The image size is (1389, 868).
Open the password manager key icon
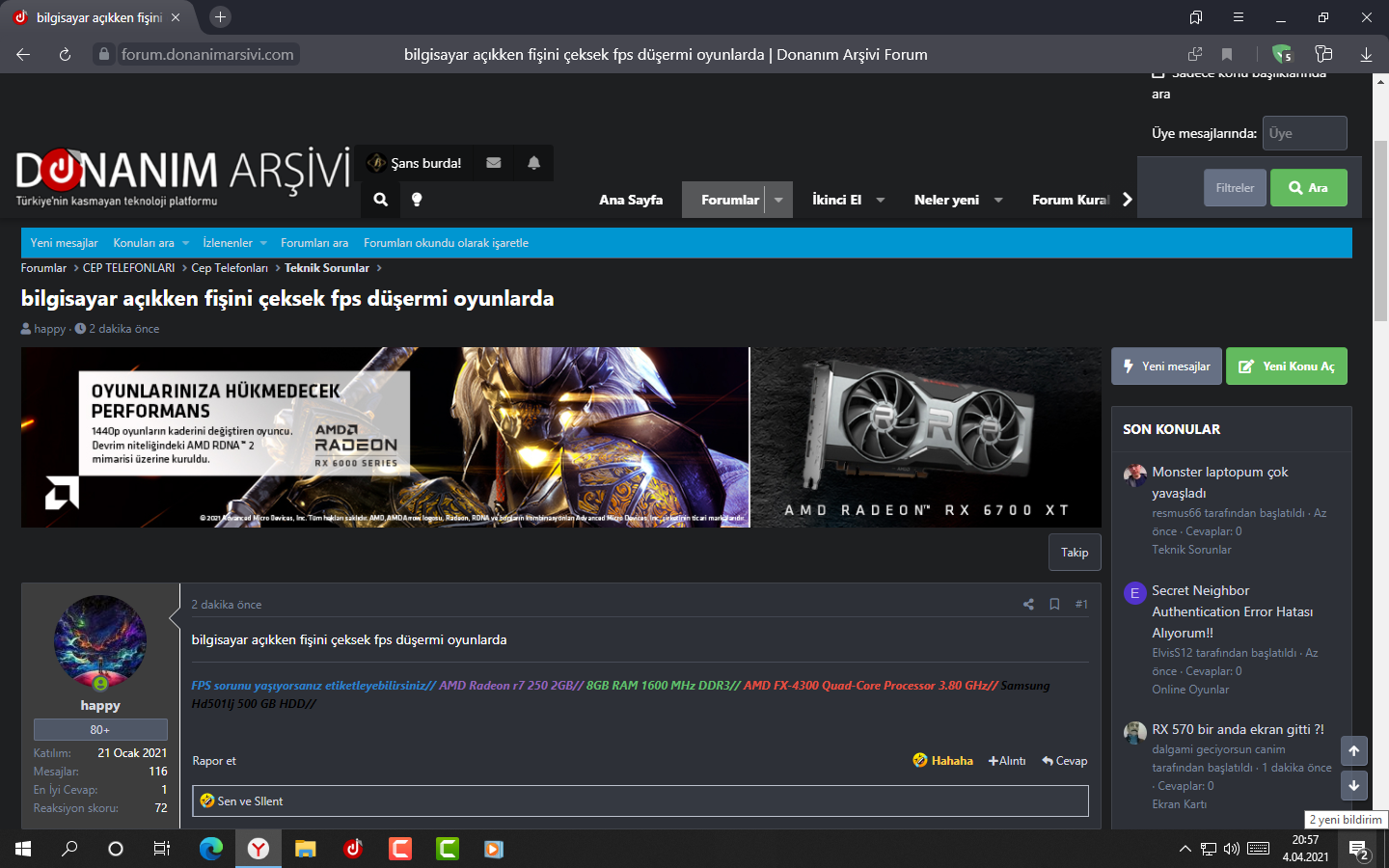coord(1323,54)
